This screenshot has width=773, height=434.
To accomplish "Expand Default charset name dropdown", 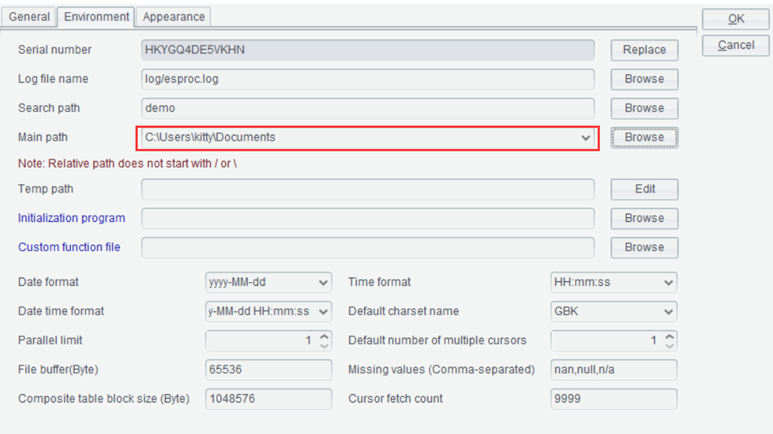I will [668, 312].
